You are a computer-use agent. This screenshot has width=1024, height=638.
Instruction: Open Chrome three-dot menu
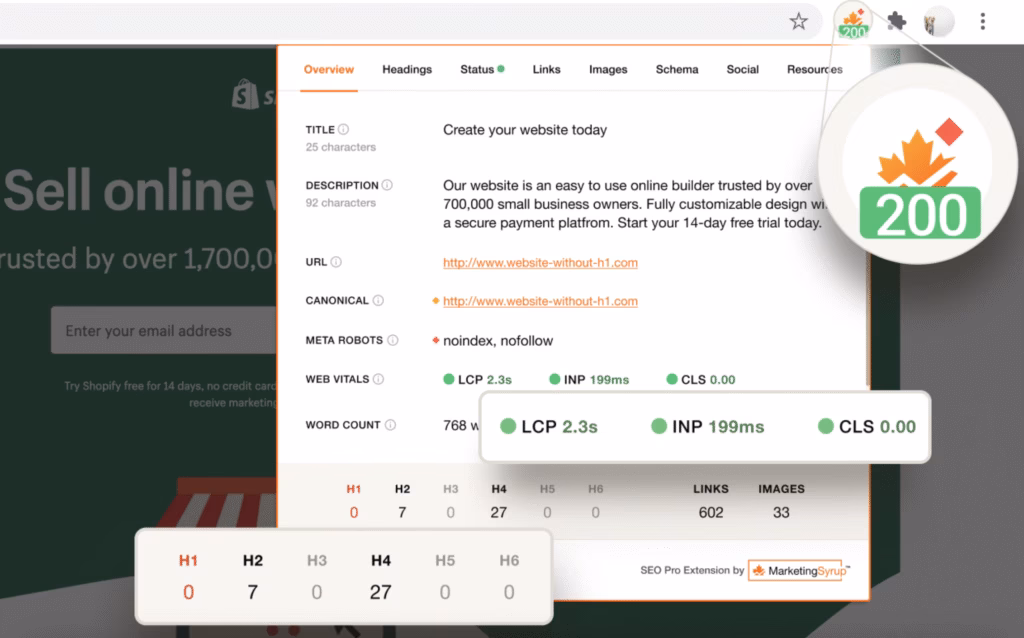point(983,21)
